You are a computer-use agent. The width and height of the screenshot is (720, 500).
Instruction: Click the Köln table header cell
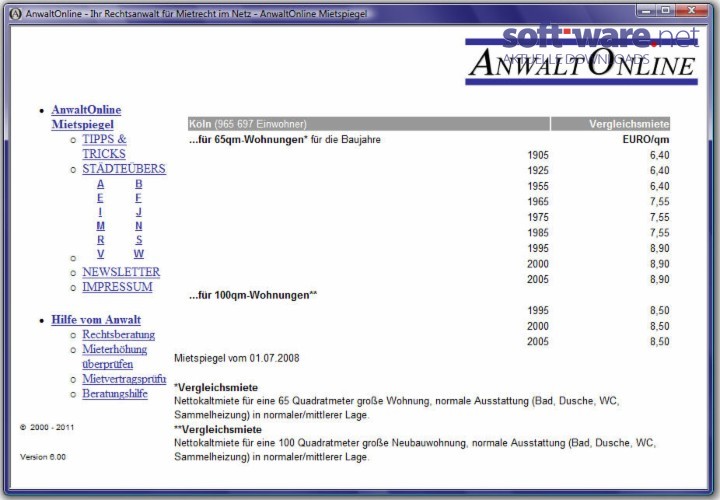pyautogui.click(x=369, y=124)
